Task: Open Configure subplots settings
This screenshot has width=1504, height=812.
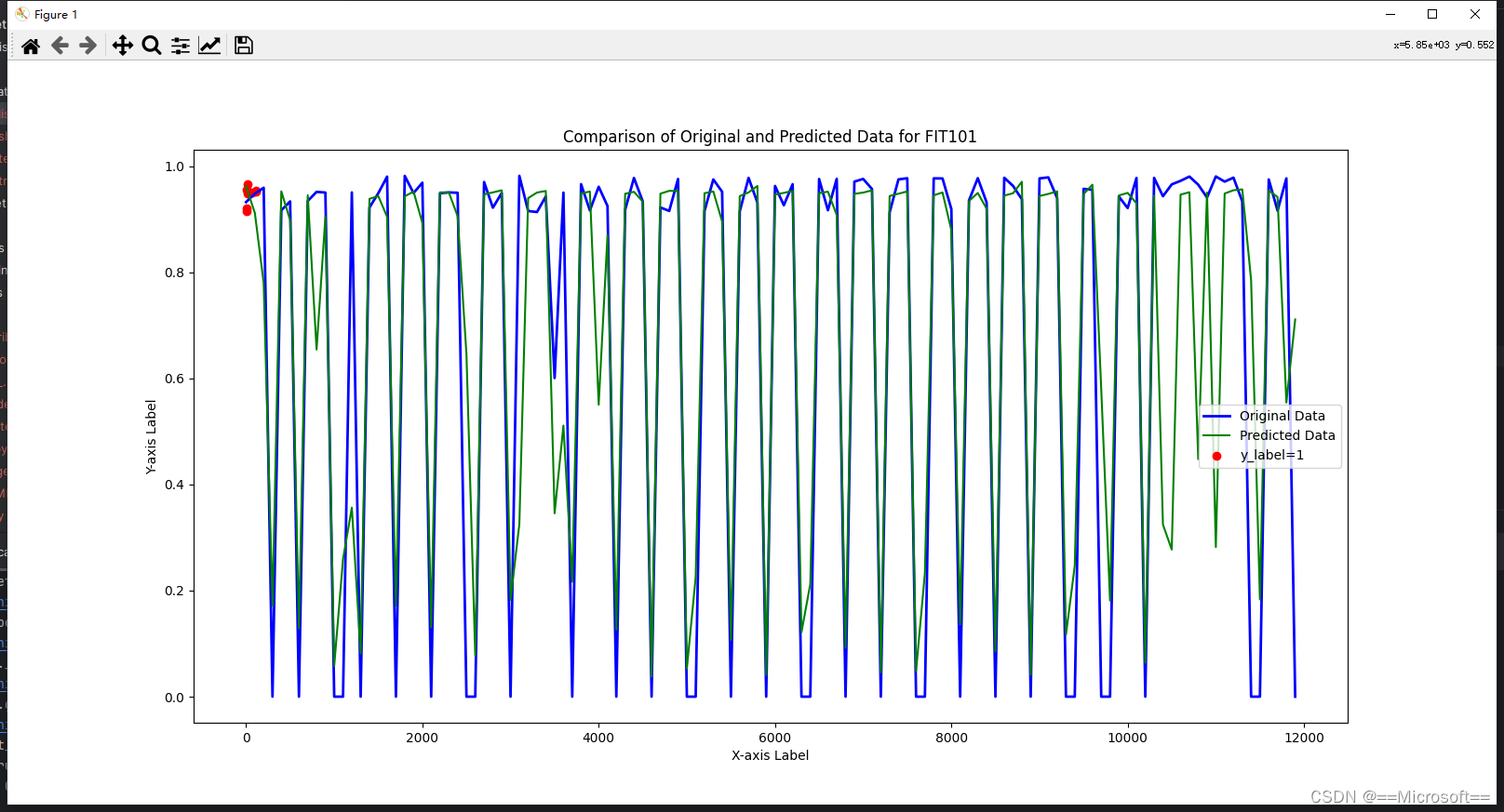Action: coord(181,46)
